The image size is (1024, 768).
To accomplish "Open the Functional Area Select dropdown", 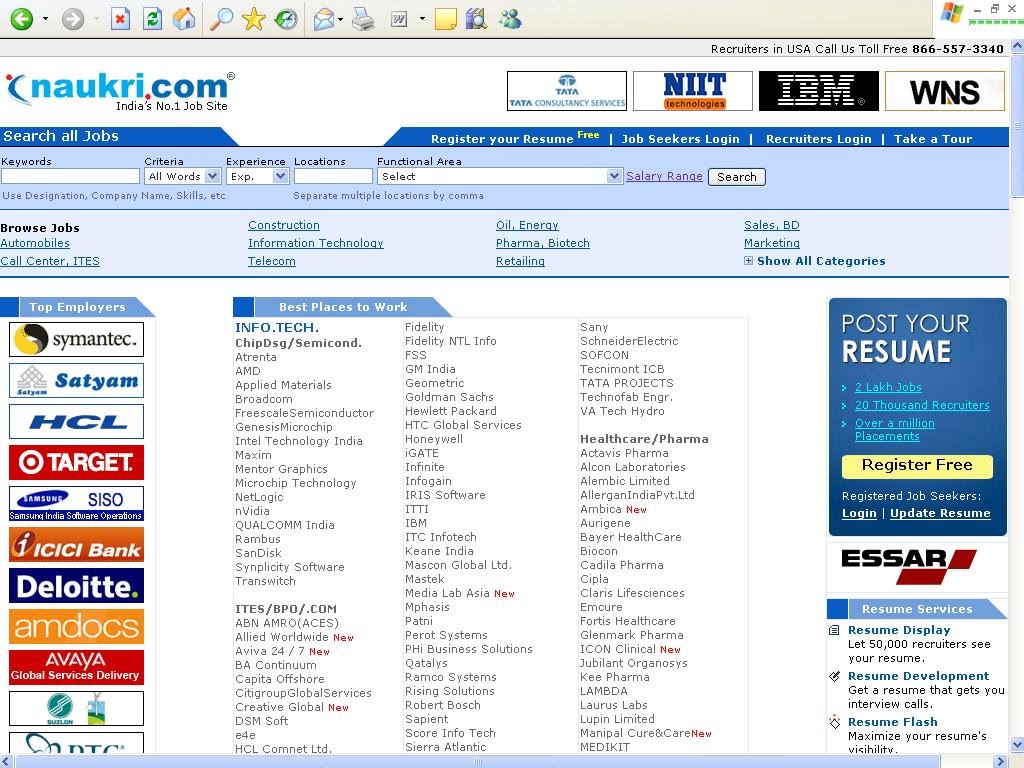I will pos(499,176).
